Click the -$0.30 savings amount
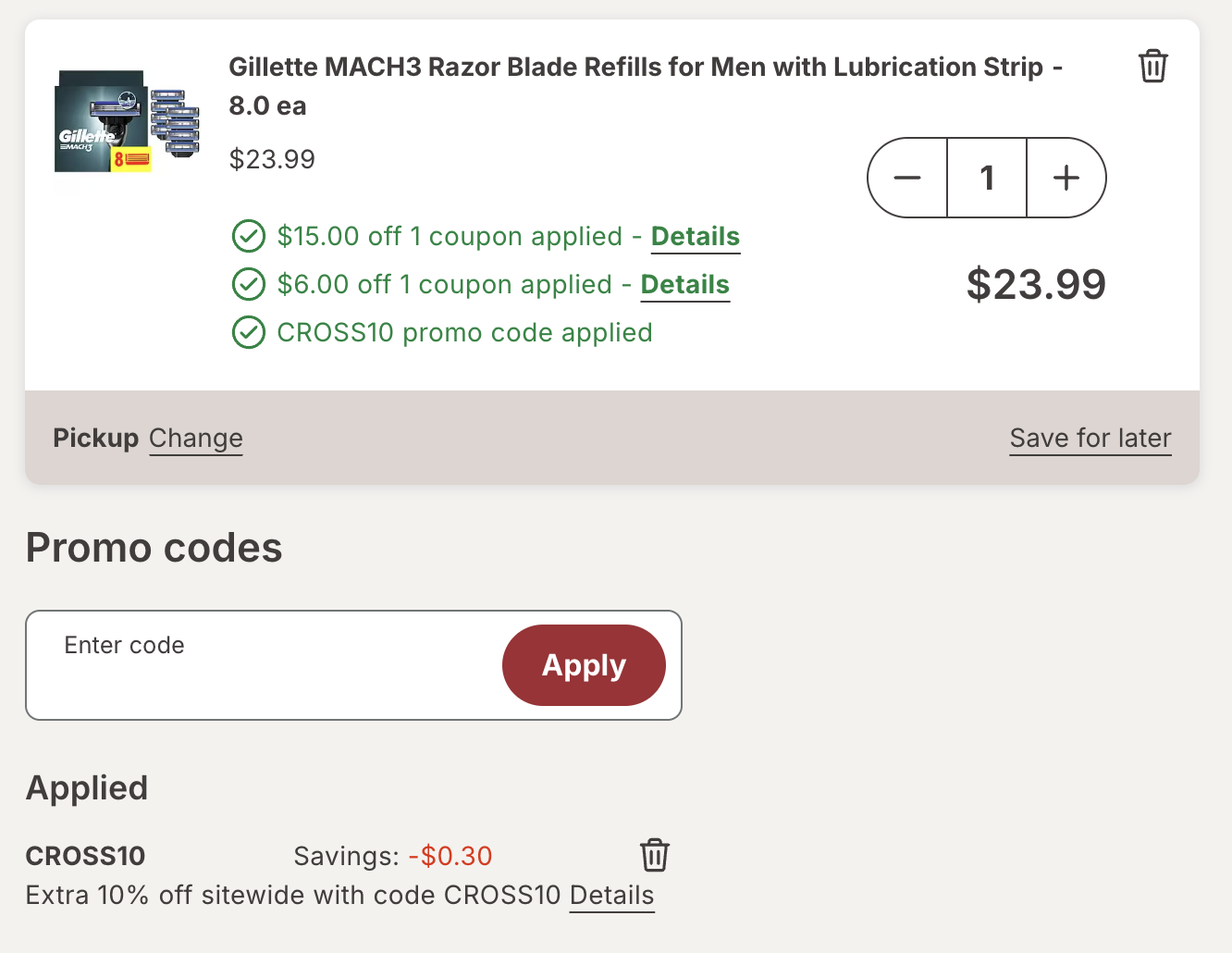 click(450, 856)
